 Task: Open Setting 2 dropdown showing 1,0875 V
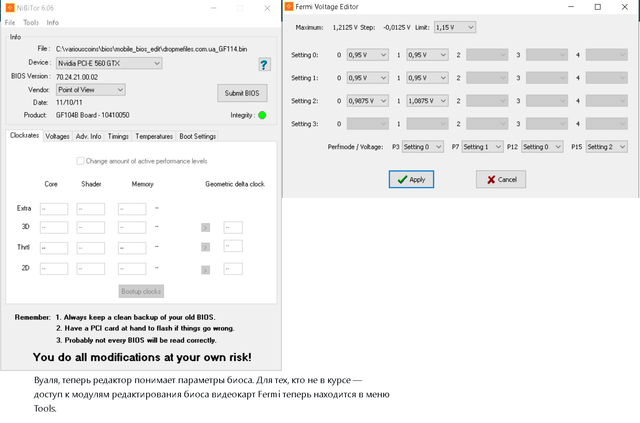427,101
